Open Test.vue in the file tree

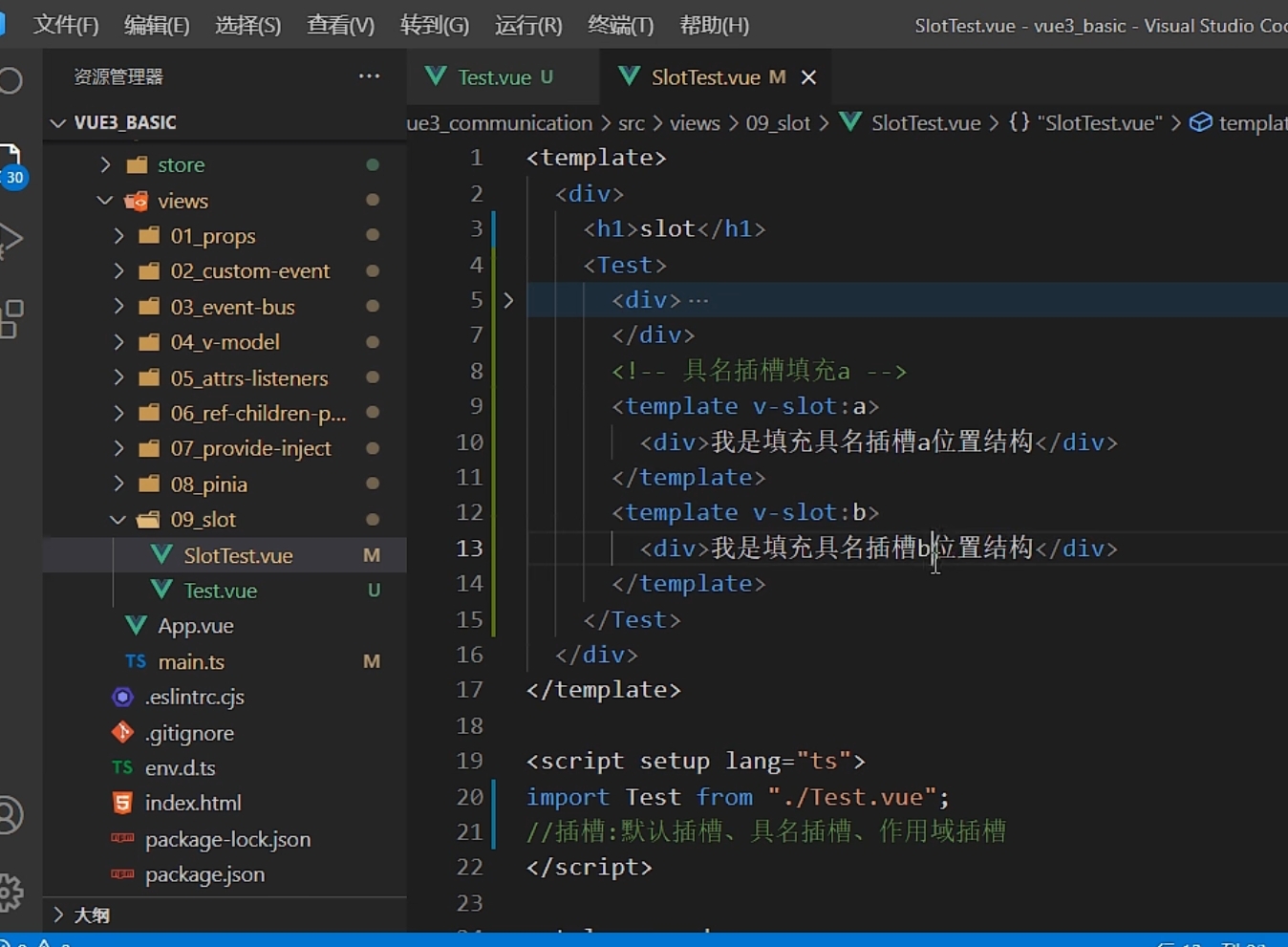click(x=225, y=591)
